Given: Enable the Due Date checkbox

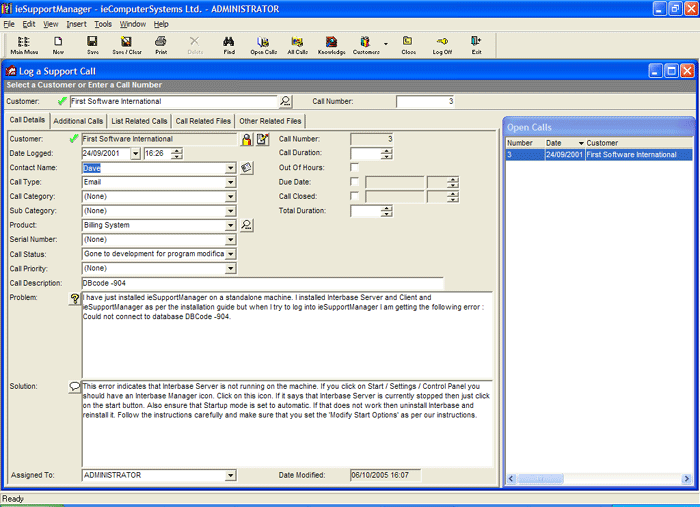Looking at the screenshot, I should (355, 182).
